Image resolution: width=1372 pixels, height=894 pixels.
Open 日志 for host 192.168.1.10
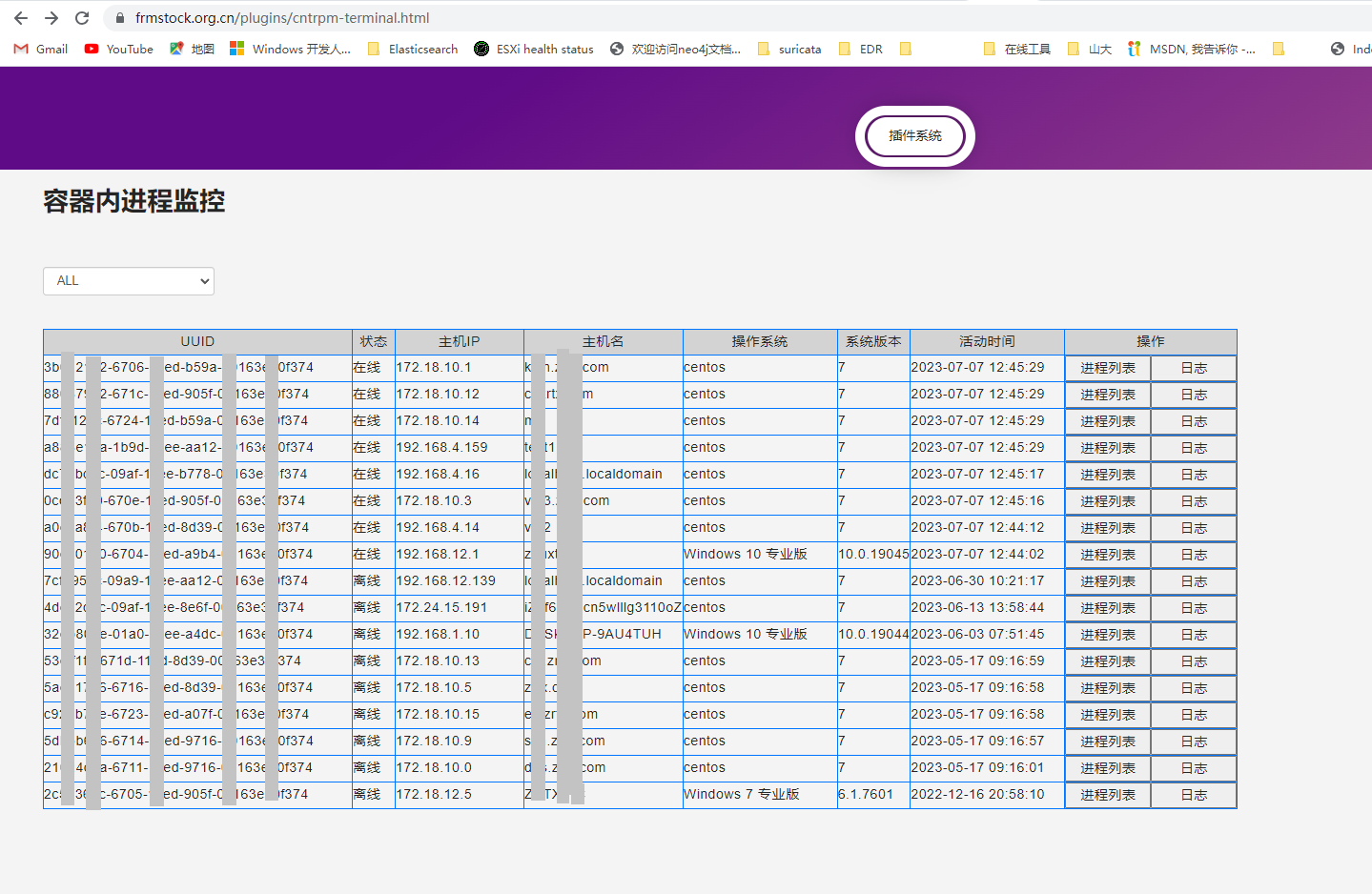1194,635
